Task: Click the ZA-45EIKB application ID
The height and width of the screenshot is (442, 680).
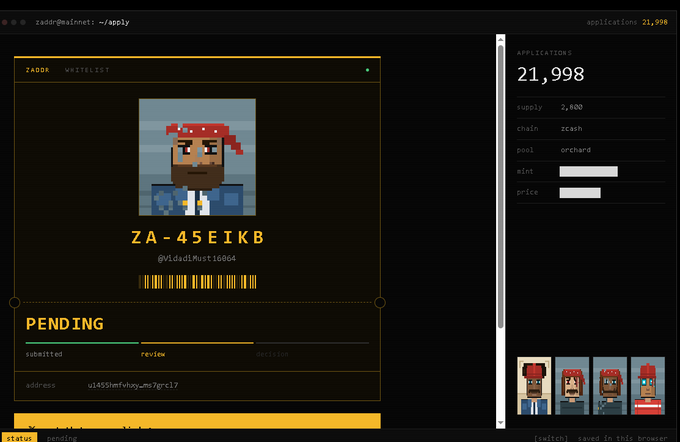Action: click(198, 237)
